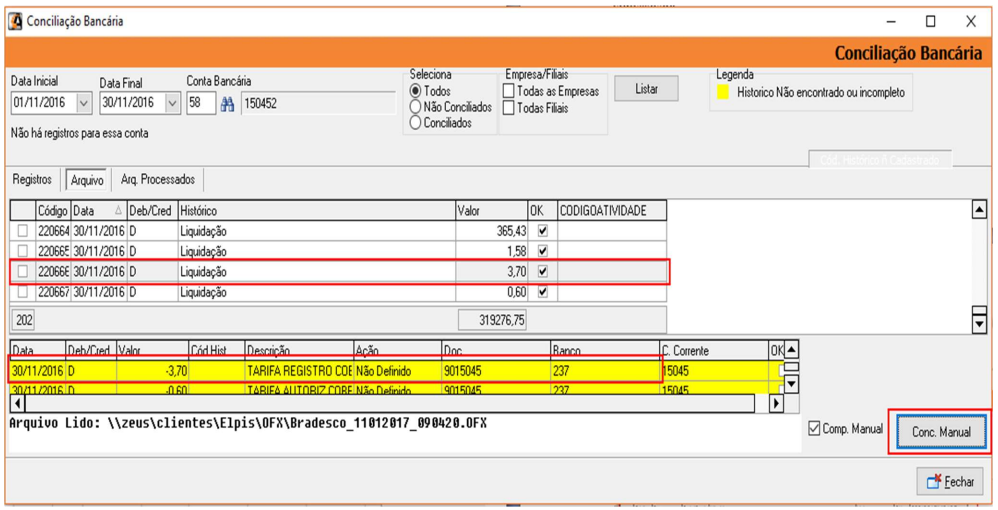Click the binoculars search icon beside Conta Bancária

tap(227, 104)
